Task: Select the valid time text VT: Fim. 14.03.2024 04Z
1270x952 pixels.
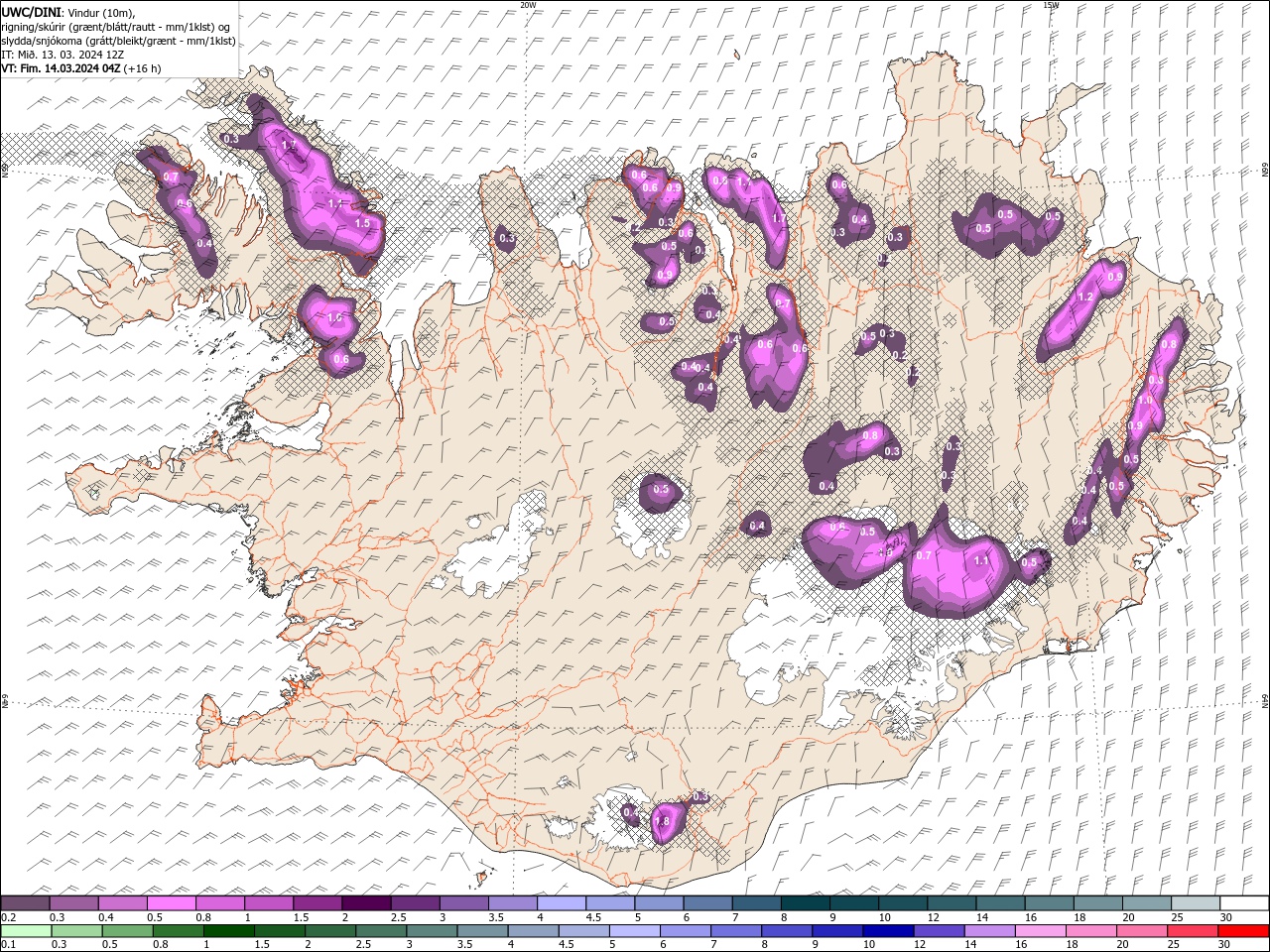Action: pyautogui.click(x=62, y=68)
